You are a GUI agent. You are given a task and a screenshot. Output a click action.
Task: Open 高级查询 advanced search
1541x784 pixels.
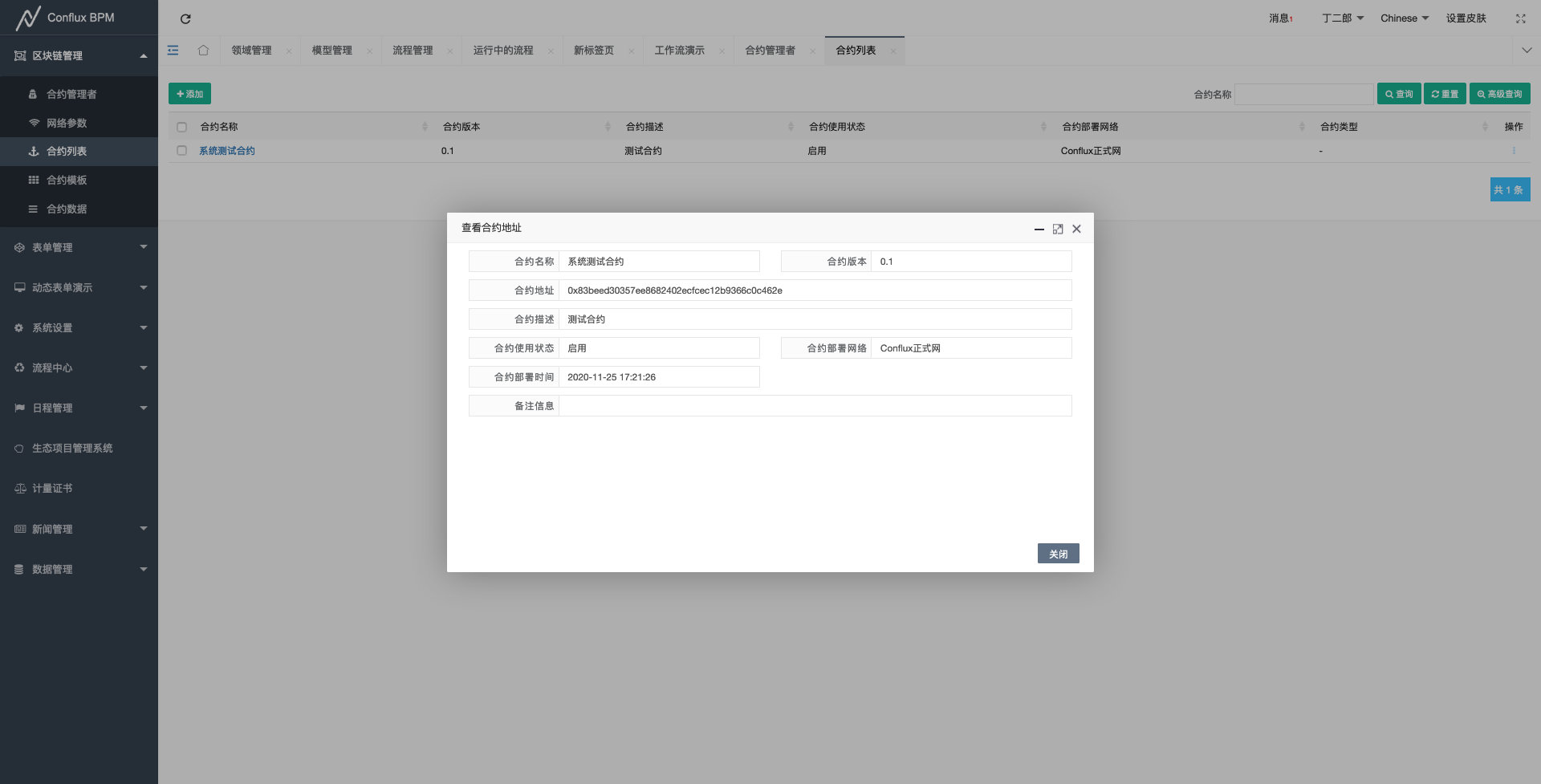point(1499,94)
